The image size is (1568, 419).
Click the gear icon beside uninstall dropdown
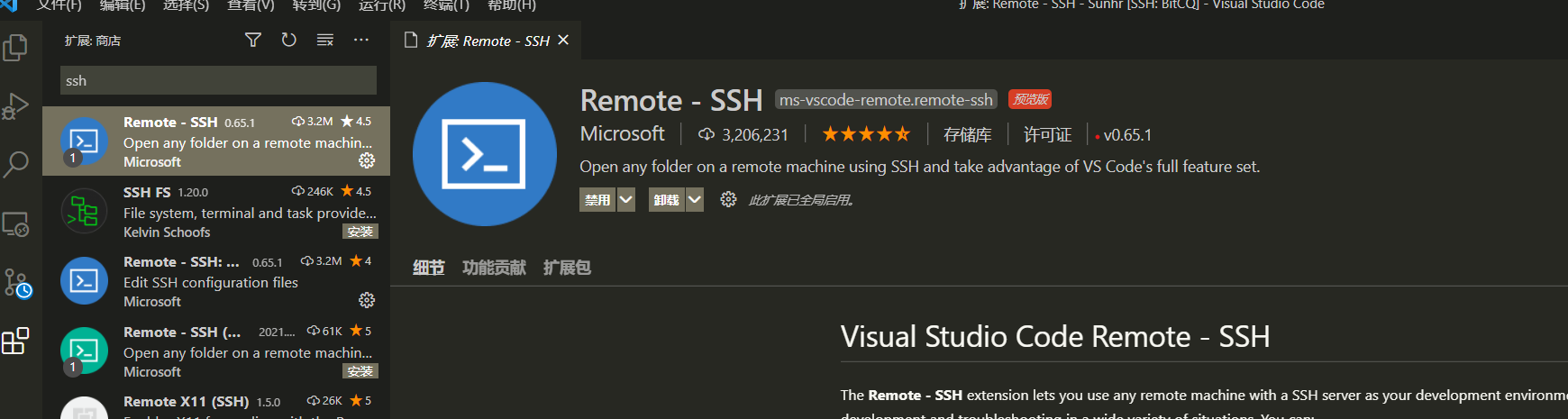point(728,199)
